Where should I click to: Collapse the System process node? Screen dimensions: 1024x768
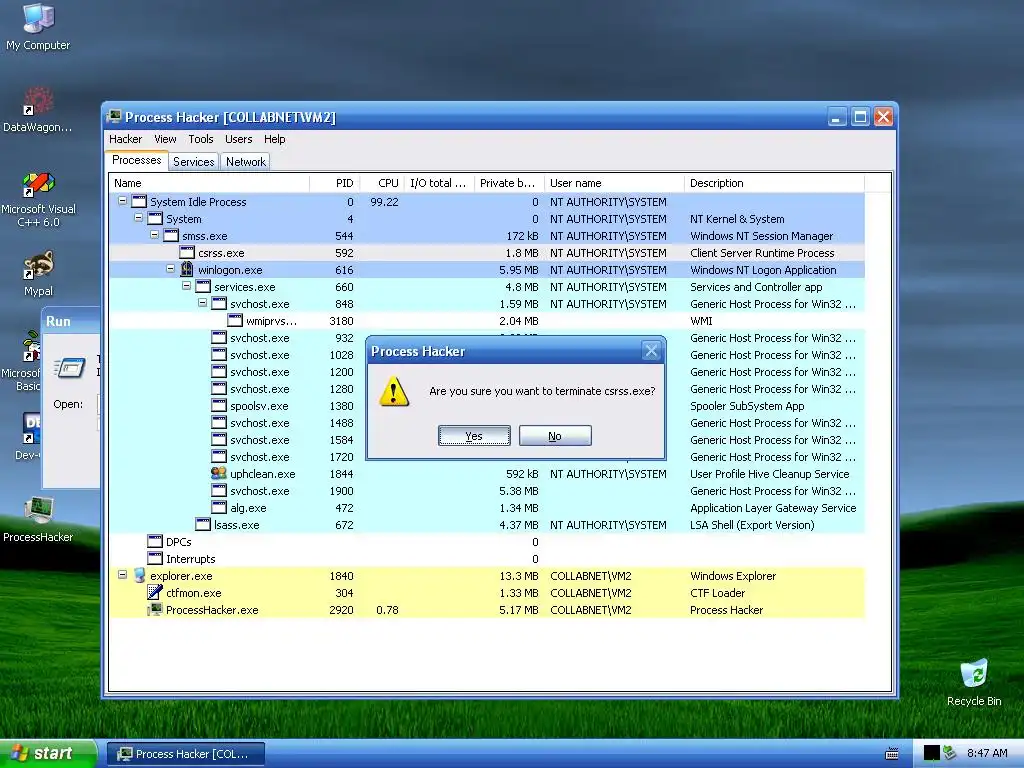point(138,218)
